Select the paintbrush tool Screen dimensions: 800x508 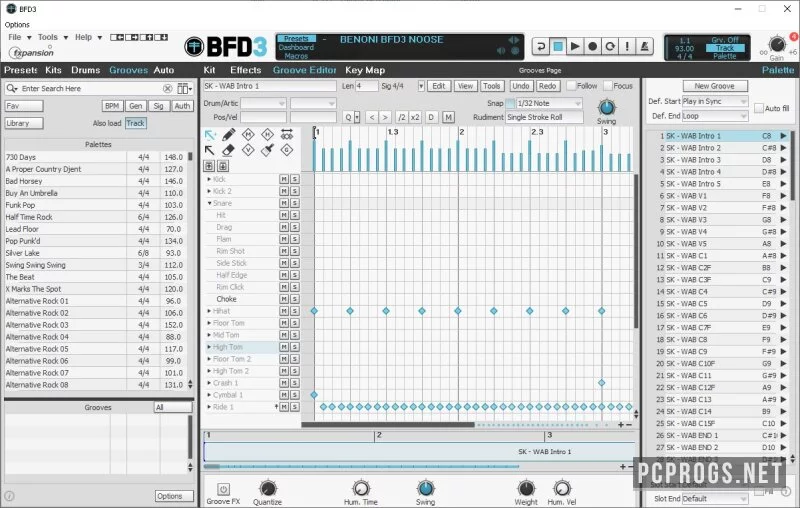(x=267, y=150)
